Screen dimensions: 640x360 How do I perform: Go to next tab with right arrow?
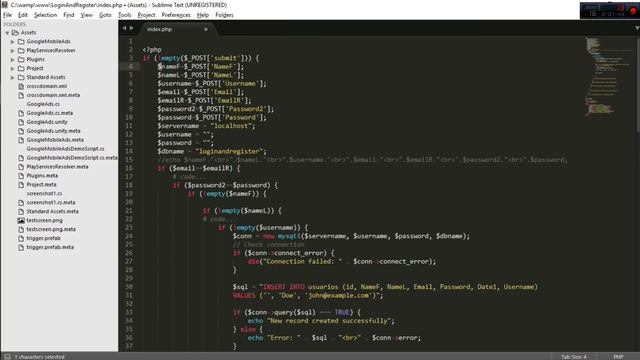[131, 28]
